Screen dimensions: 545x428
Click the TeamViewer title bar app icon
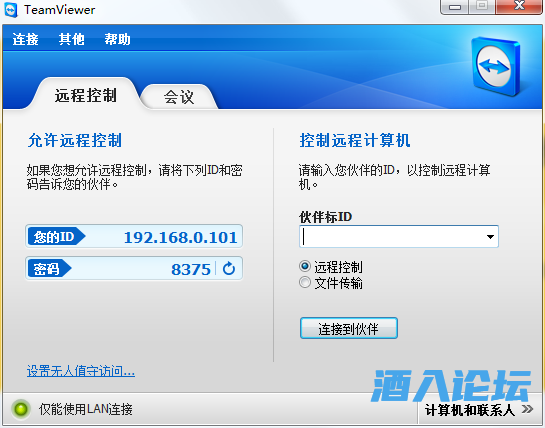[11, 10]
